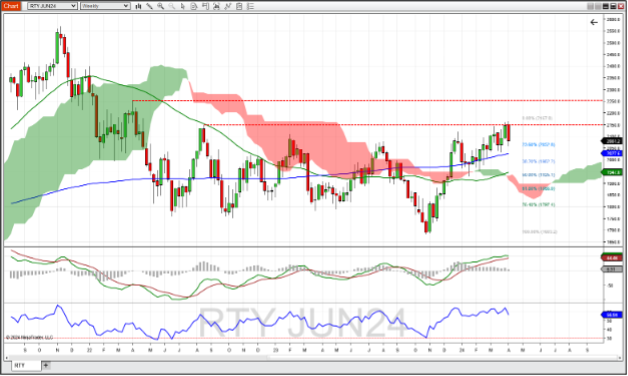Image resolution: width=628 pixels, height=376 pixels.
Task: Click the 50.00% Fibonacci level label
Action: click(538, 175)
